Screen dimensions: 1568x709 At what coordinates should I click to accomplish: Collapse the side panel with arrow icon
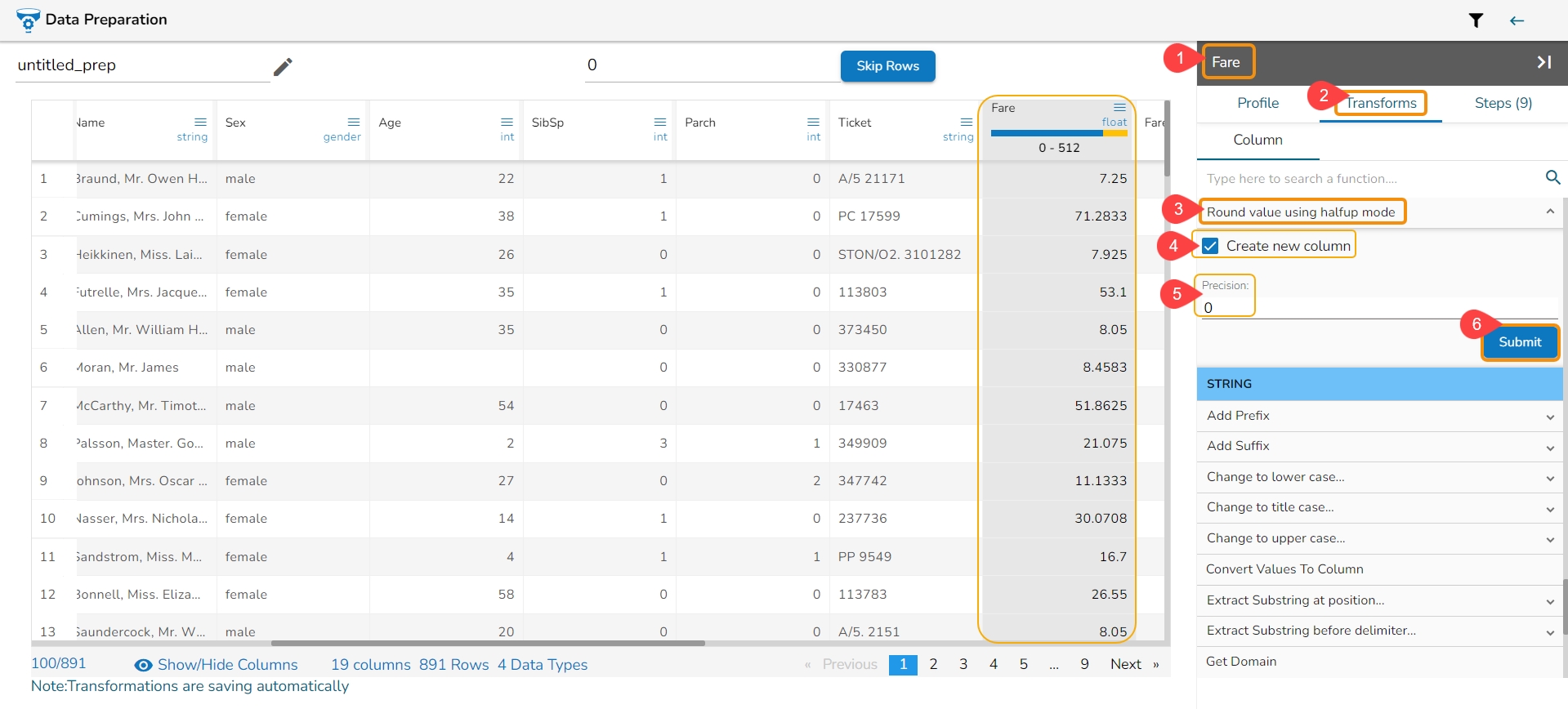click(1543, 62)
